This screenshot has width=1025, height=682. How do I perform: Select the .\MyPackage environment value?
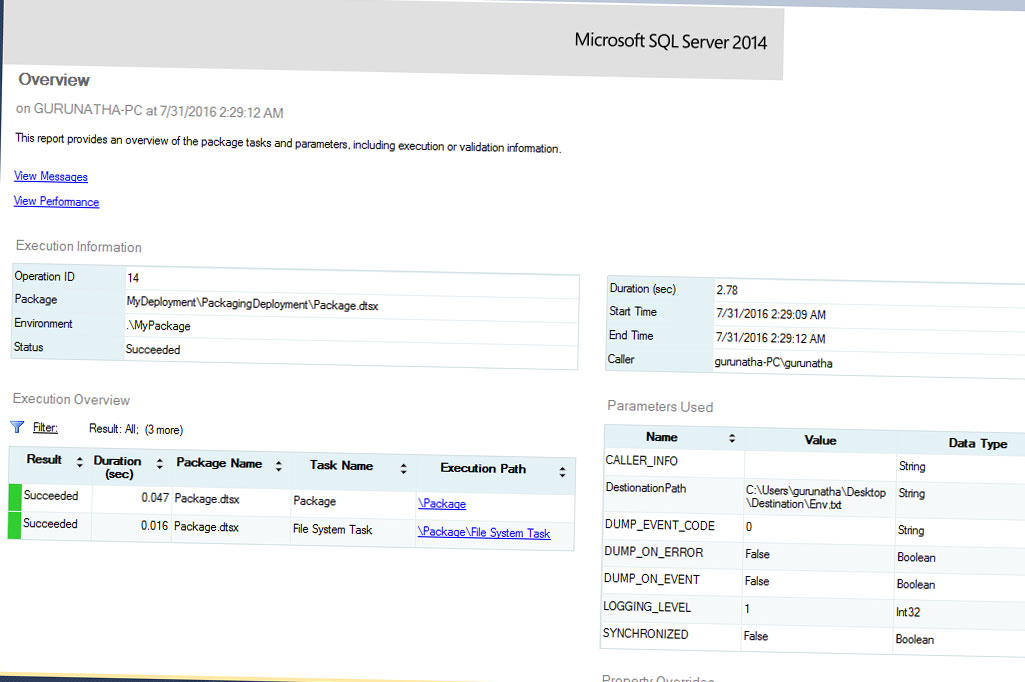click(159, 326)
